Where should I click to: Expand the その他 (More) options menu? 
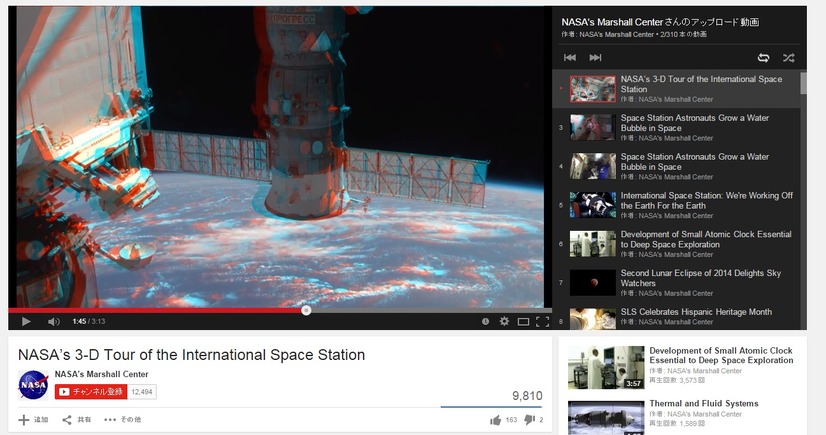pyautogui.click(x=123, y=420)
